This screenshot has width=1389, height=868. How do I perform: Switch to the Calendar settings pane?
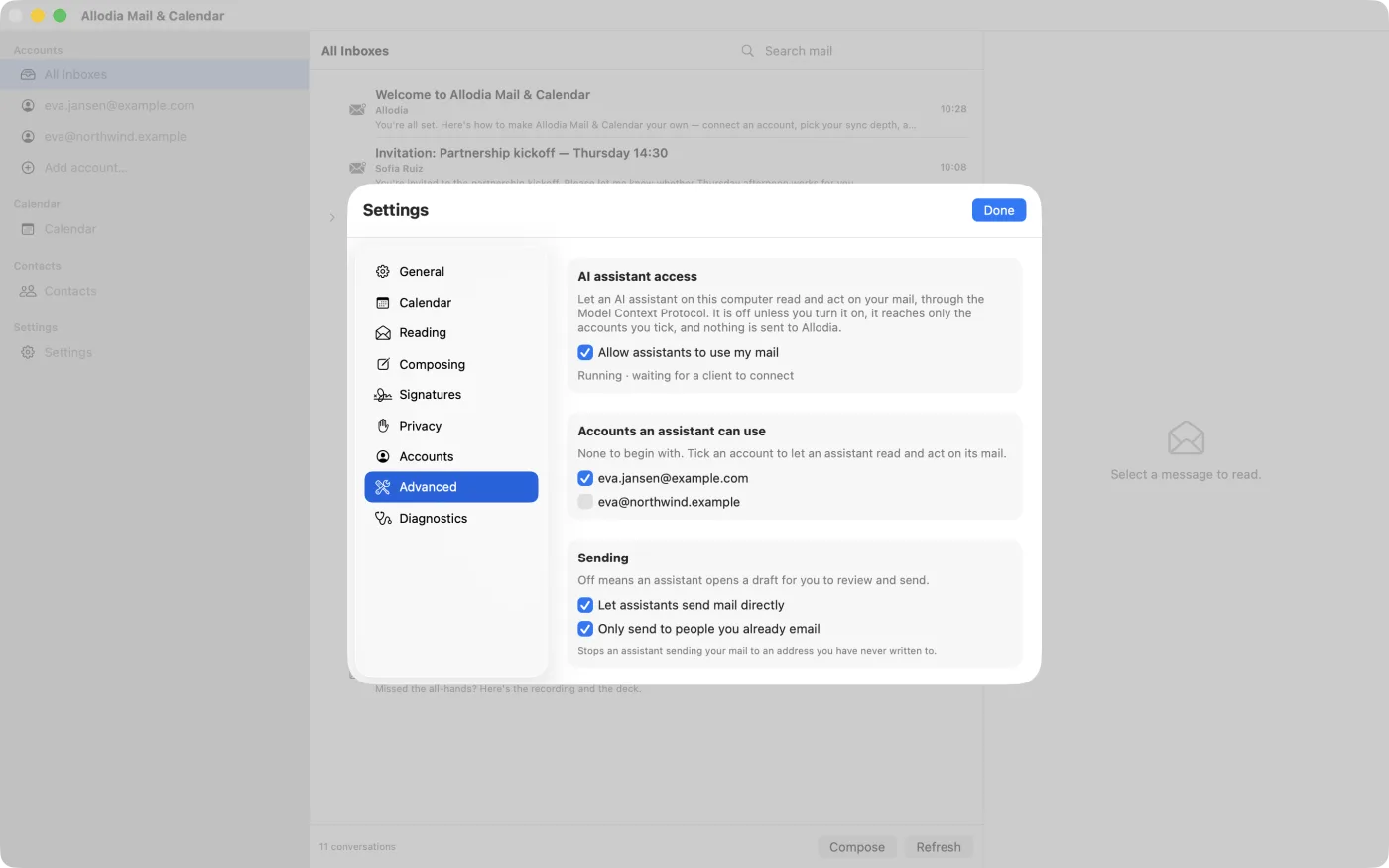coord(451,303)
